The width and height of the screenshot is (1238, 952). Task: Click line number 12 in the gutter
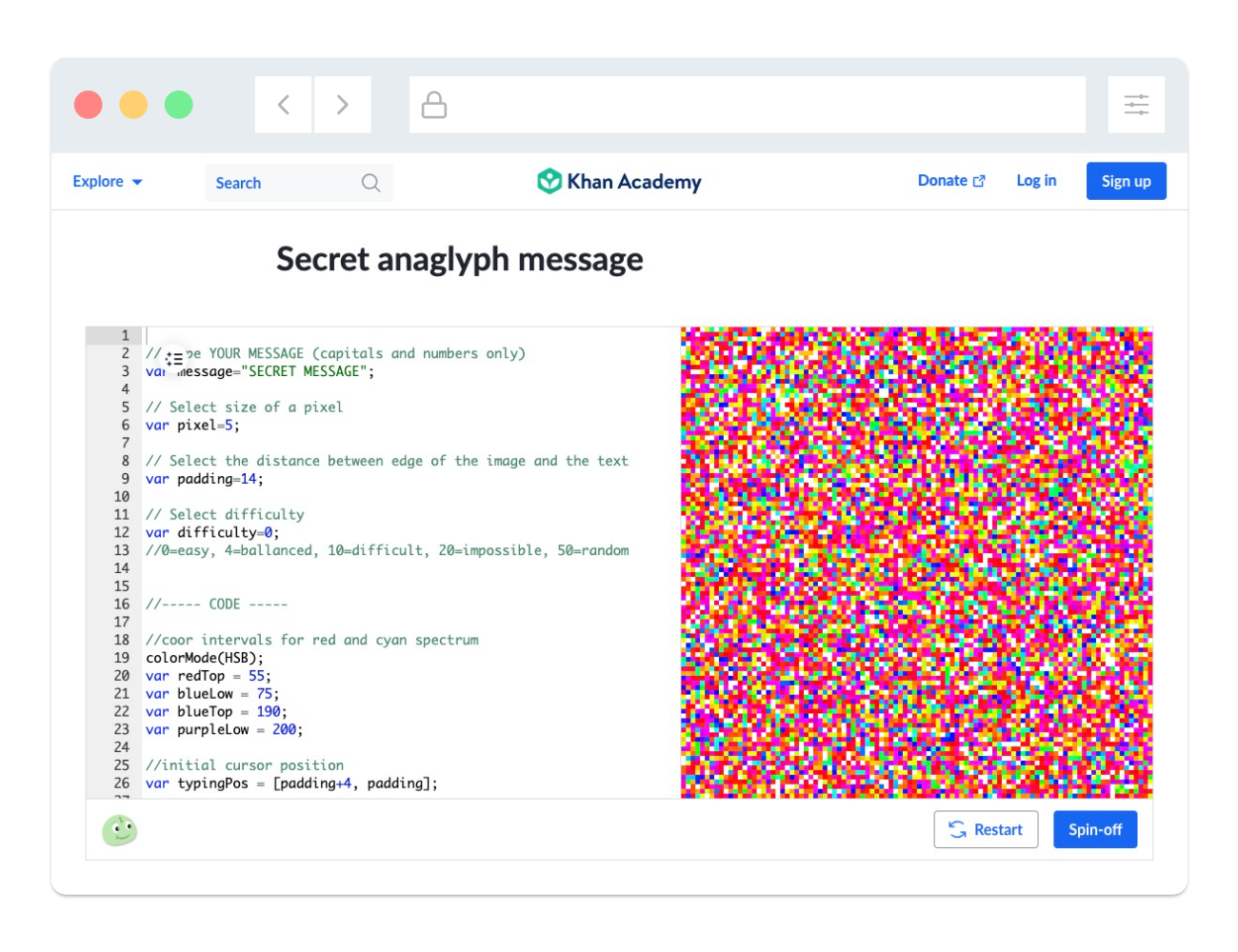[121, 532]
